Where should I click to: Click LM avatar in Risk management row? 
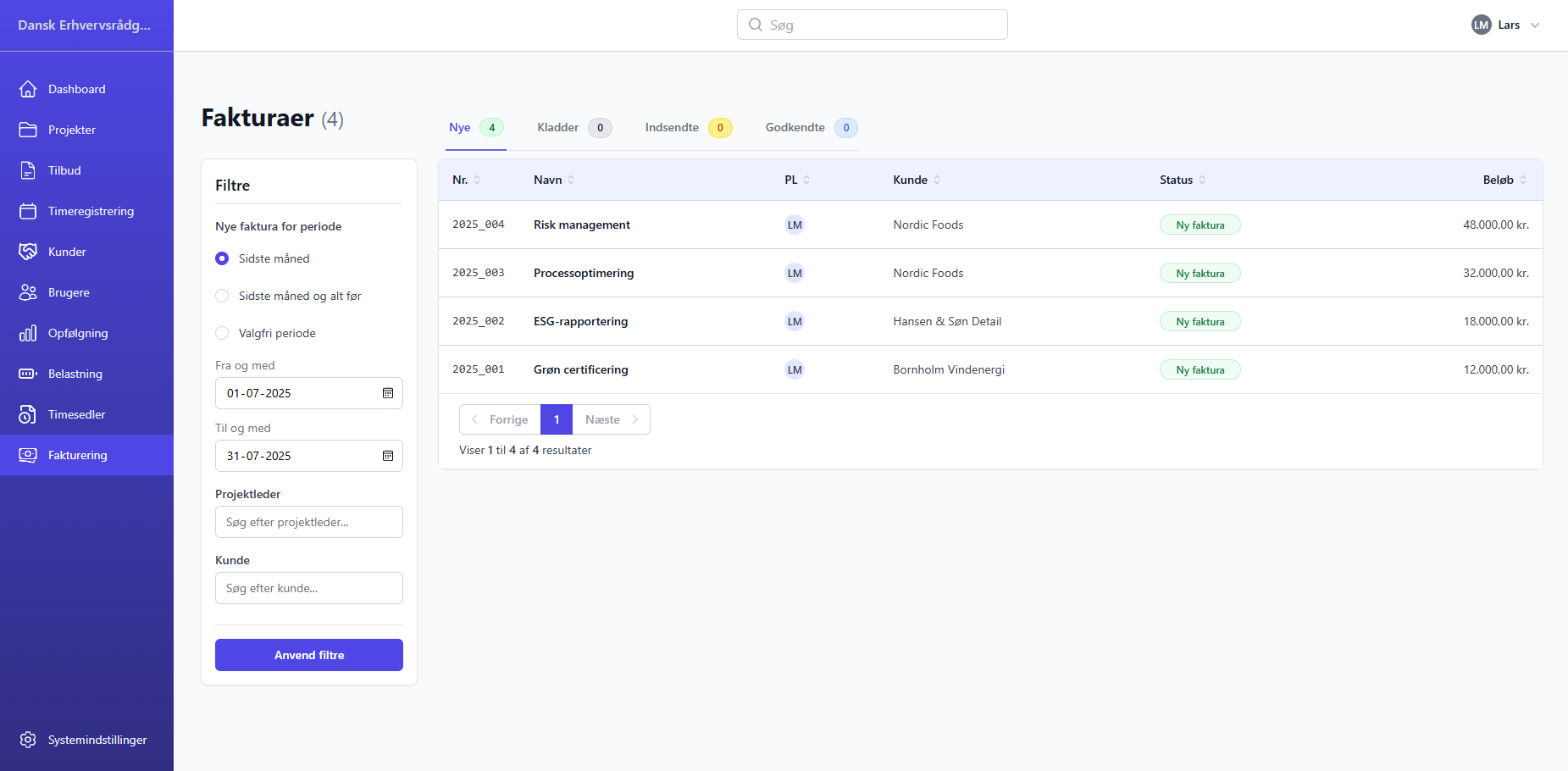(795, 225)
